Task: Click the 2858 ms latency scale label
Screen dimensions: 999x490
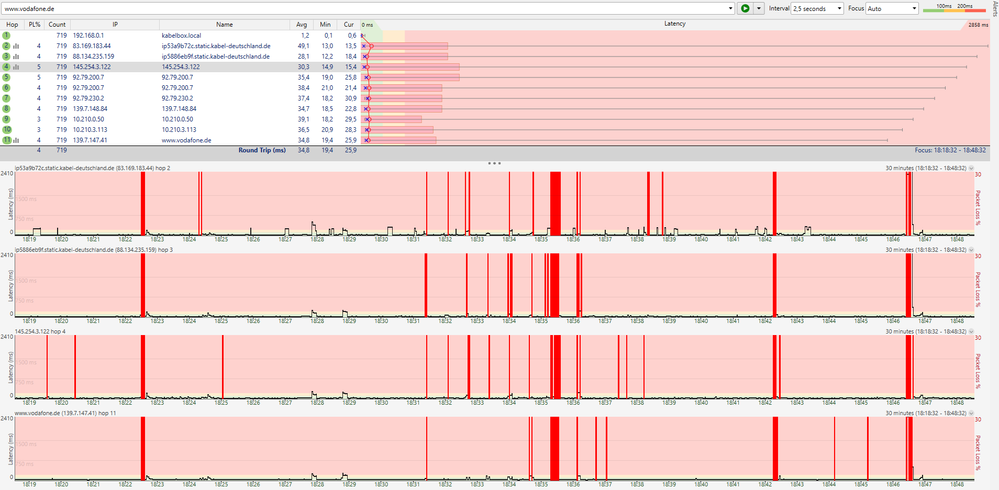Action: coord(978,24)
